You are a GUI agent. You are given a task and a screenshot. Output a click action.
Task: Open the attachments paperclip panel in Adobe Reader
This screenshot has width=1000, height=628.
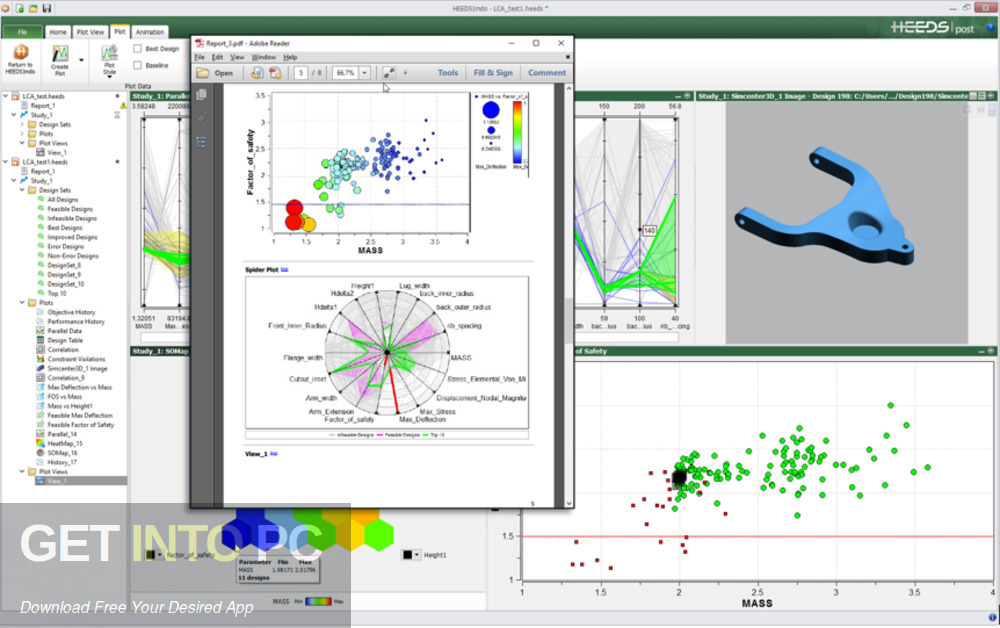(x=202, y=118)
